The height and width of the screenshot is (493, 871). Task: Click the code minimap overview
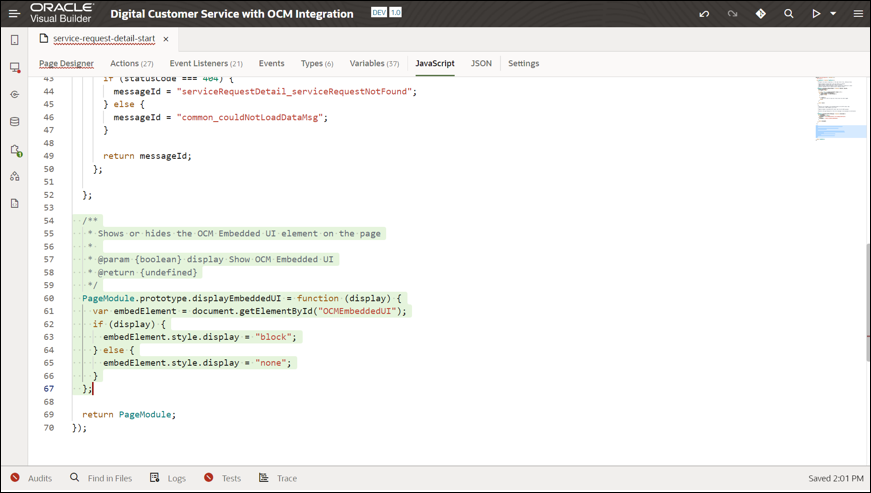pos(840,111)
